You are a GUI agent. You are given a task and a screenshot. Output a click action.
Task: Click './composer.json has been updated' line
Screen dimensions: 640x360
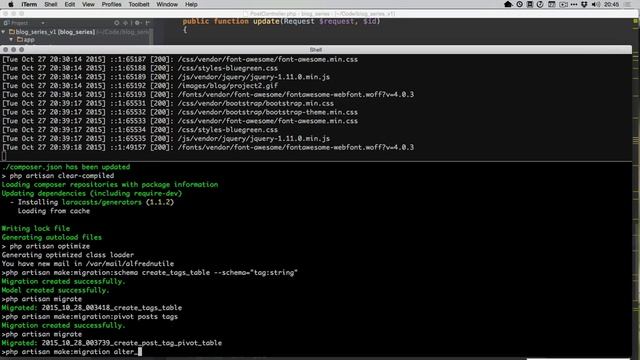pos(66,167)
